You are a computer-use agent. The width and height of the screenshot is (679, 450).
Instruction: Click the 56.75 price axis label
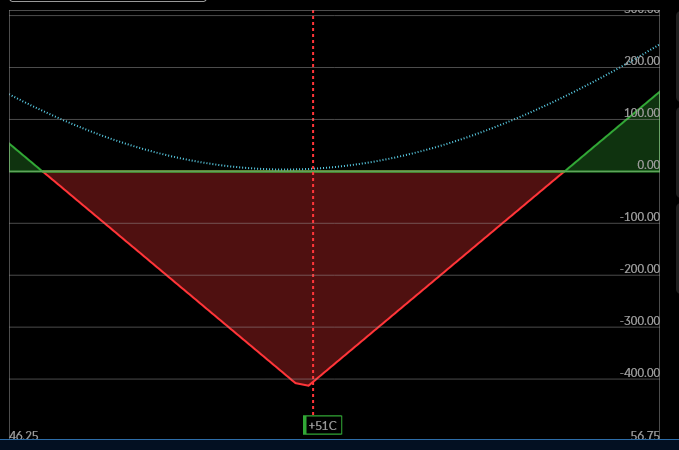645,435
